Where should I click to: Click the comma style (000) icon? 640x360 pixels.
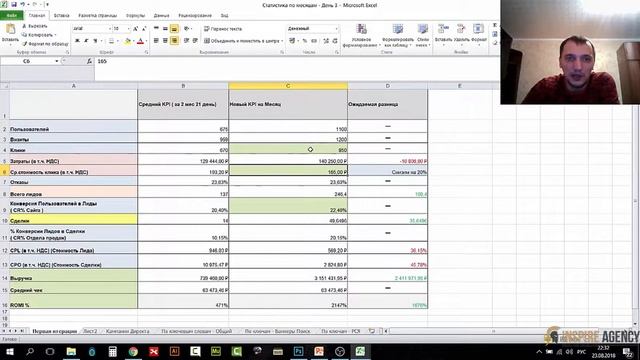[314, 41]
